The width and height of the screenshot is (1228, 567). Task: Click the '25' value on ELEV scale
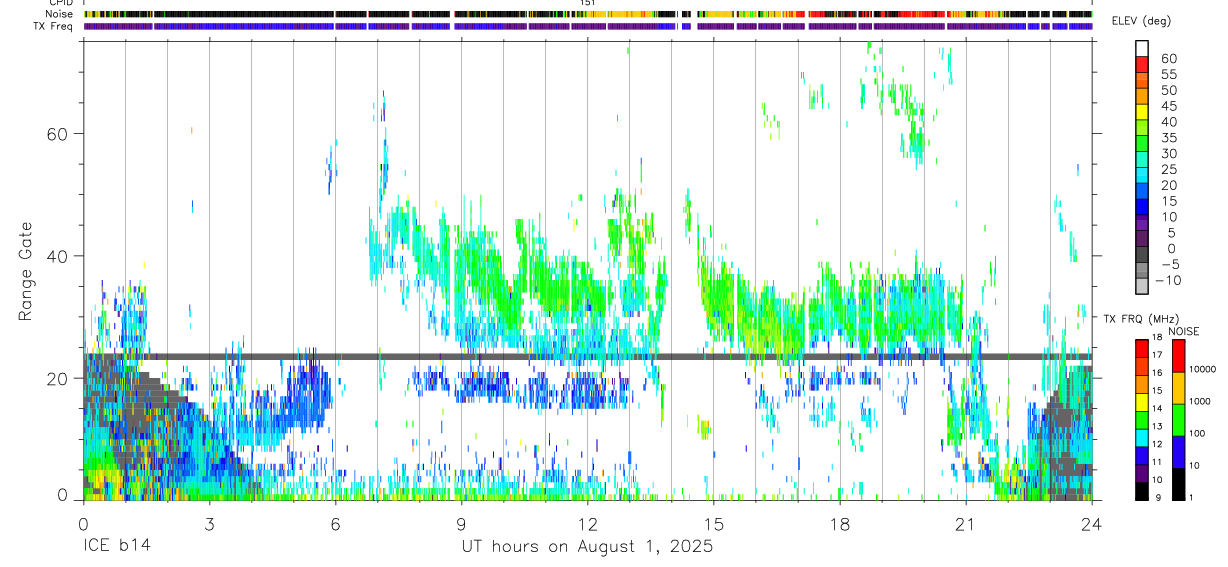[x=1168, y=170]
